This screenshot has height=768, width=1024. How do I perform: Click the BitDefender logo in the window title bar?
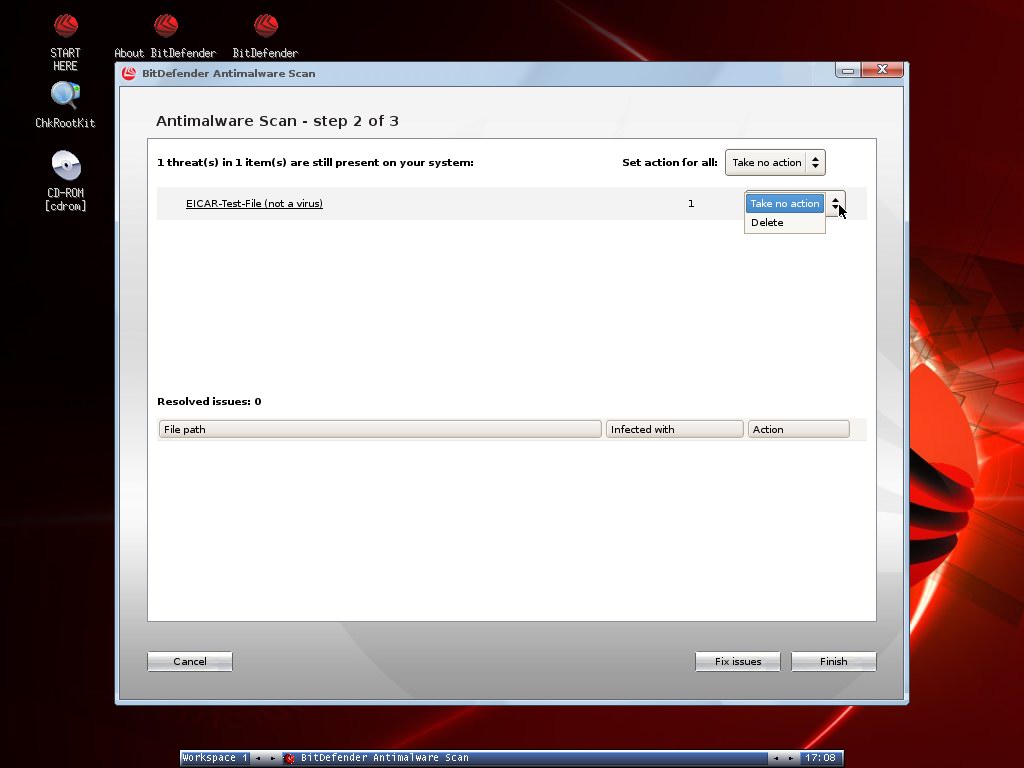coord(129,73)
